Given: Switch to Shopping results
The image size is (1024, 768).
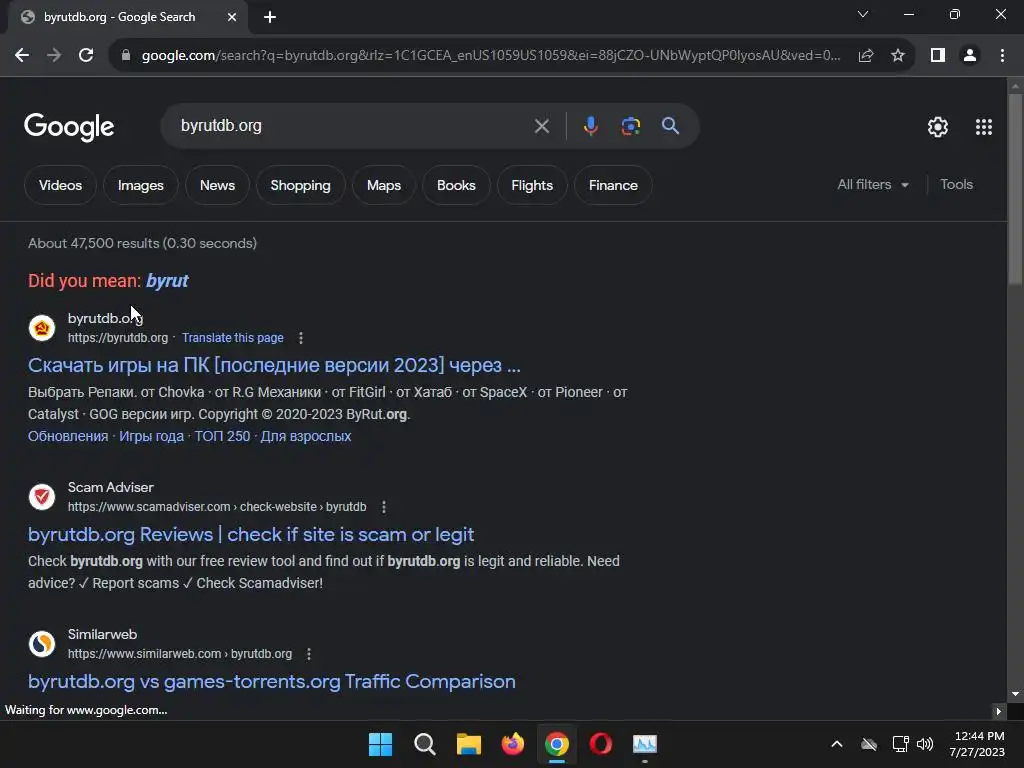Looking at the screenshot, I should (x=300, y=185).
